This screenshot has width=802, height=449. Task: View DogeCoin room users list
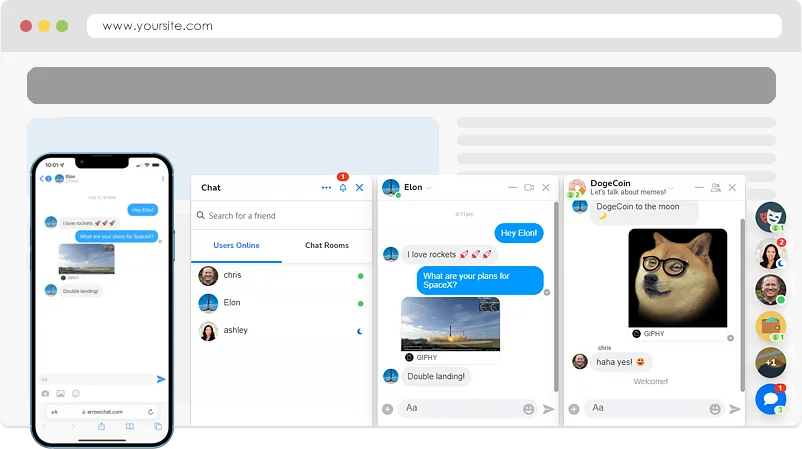pyautogui.click(x=715, y=187)
